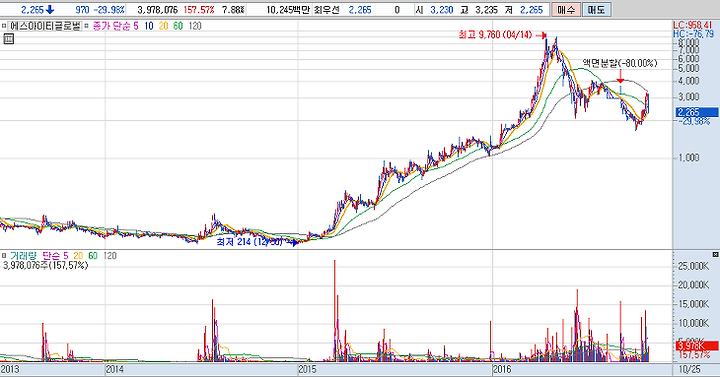Viewport: 720px width, 377px height.
Task: Select the 종가 단순 moving average label
Action: tap(112, 27)
